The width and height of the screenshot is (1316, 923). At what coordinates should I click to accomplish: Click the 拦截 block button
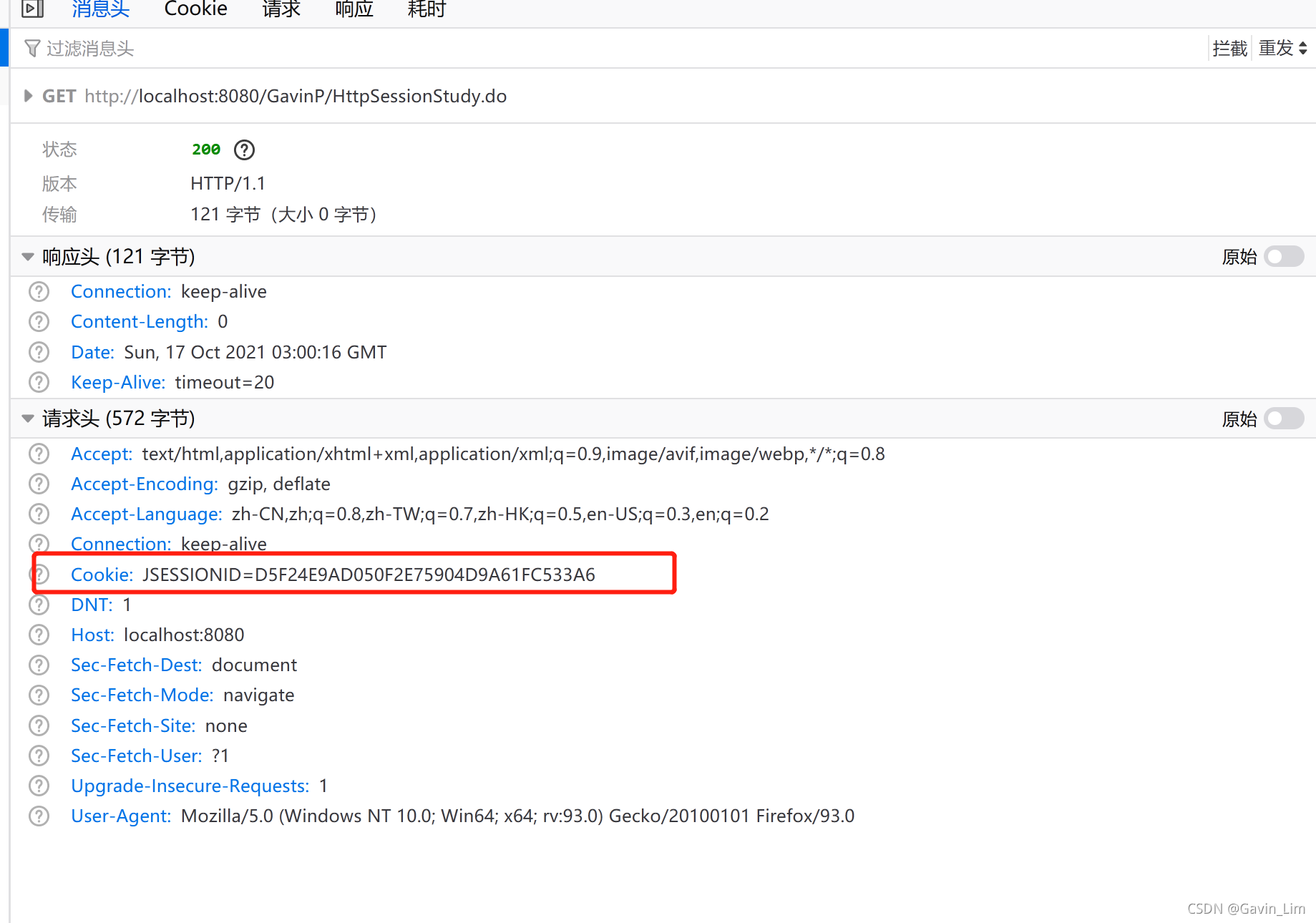1230,49
